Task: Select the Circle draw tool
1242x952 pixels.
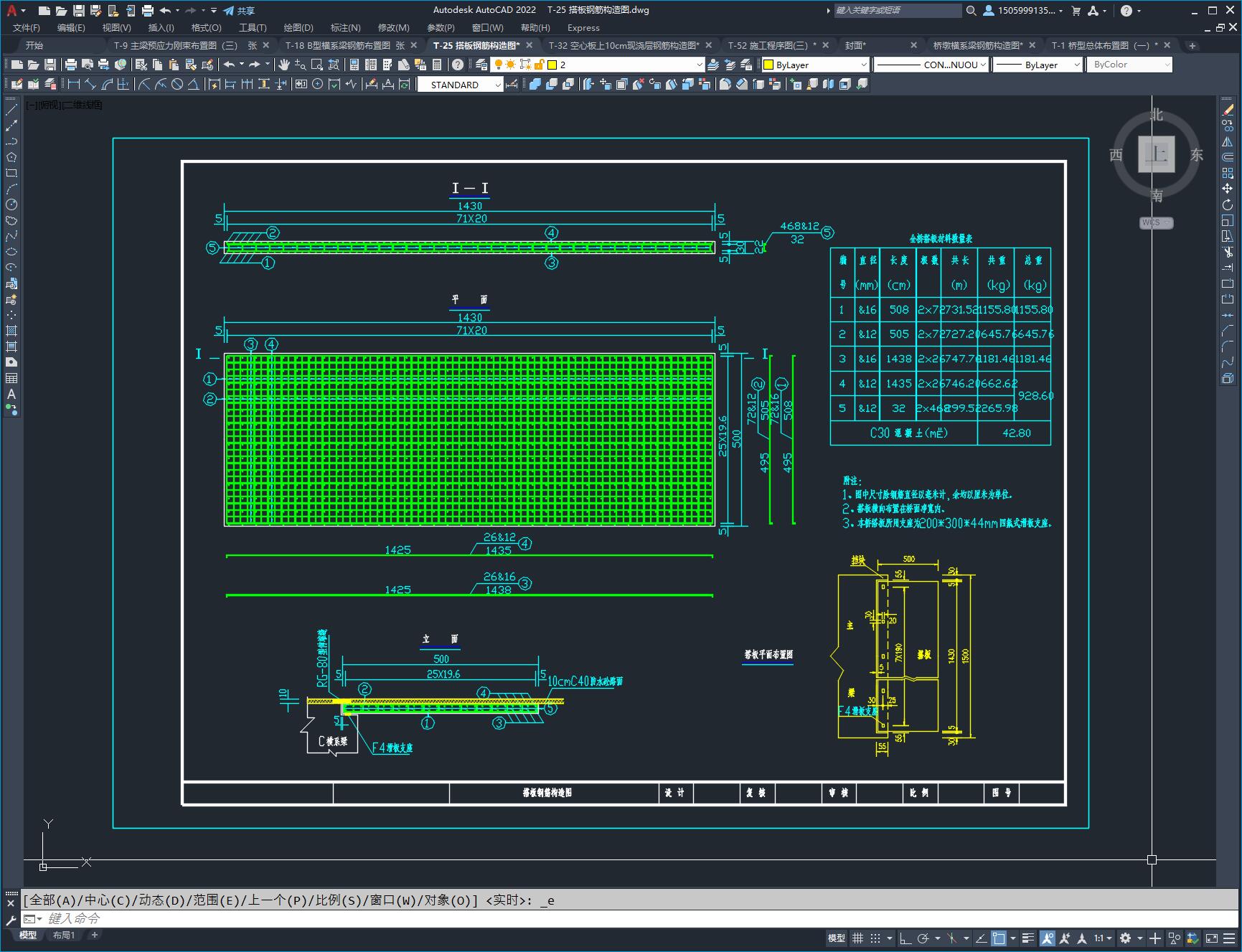Action: [11, 204]
